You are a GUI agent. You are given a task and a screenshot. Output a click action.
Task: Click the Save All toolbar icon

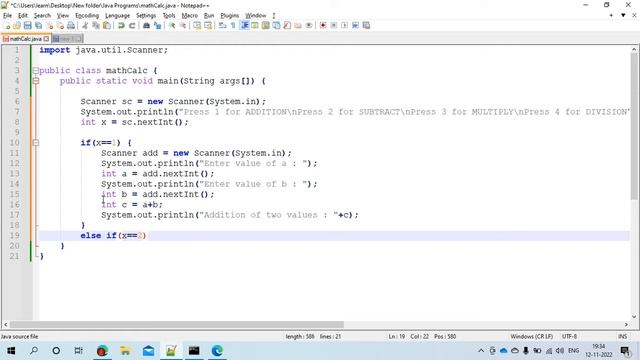(x=38, y=25)
